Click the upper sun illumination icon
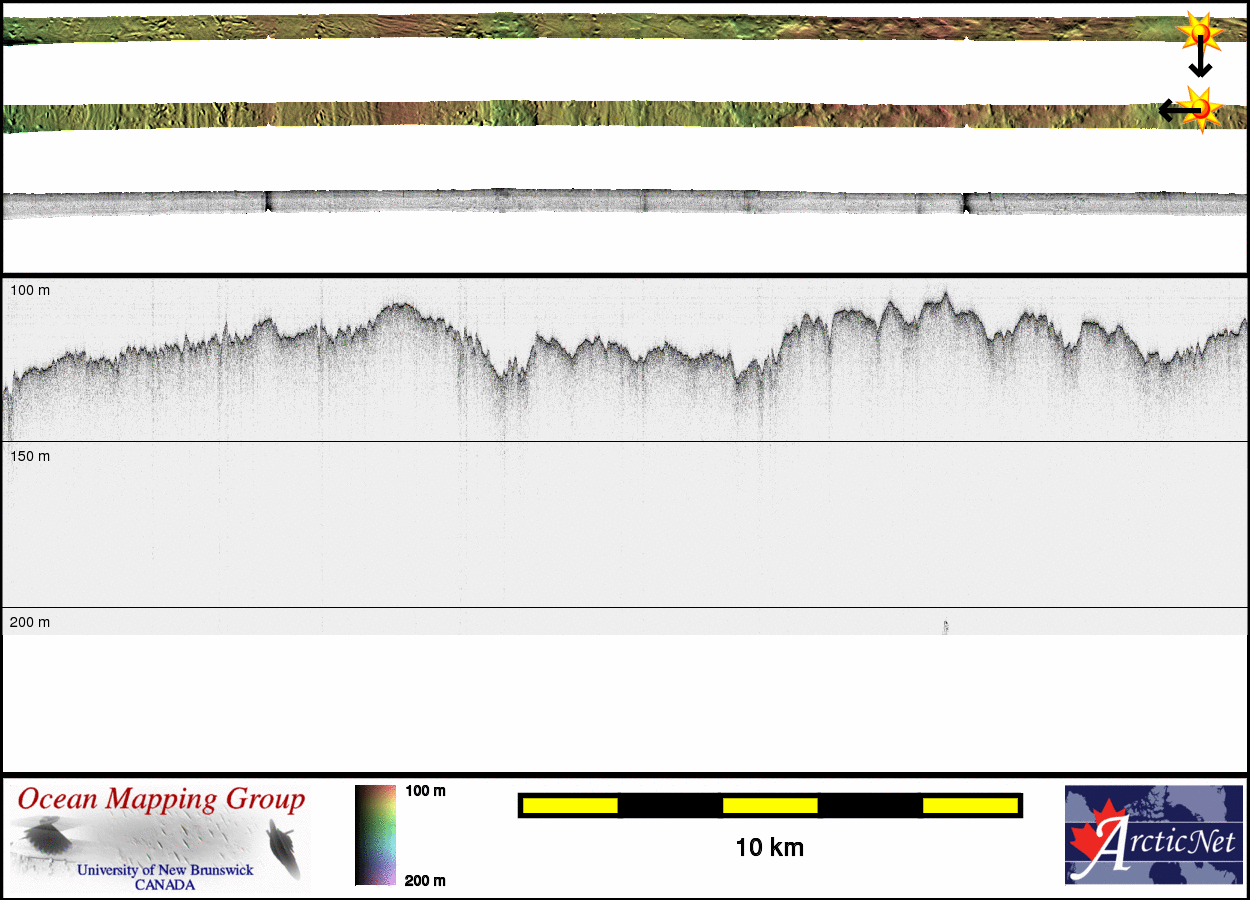Image resolution: width=1250 pixels, height=900 pixels. [1201, 33]
